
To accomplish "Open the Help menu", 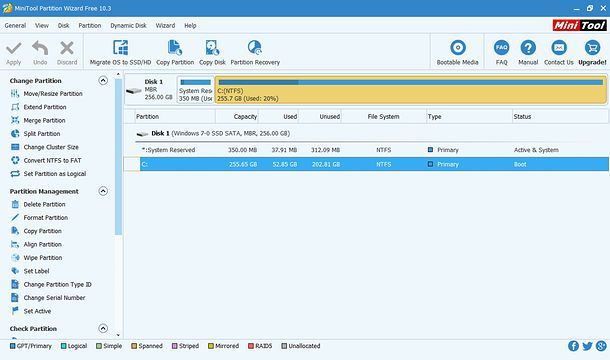I will [x=190, y=26].
